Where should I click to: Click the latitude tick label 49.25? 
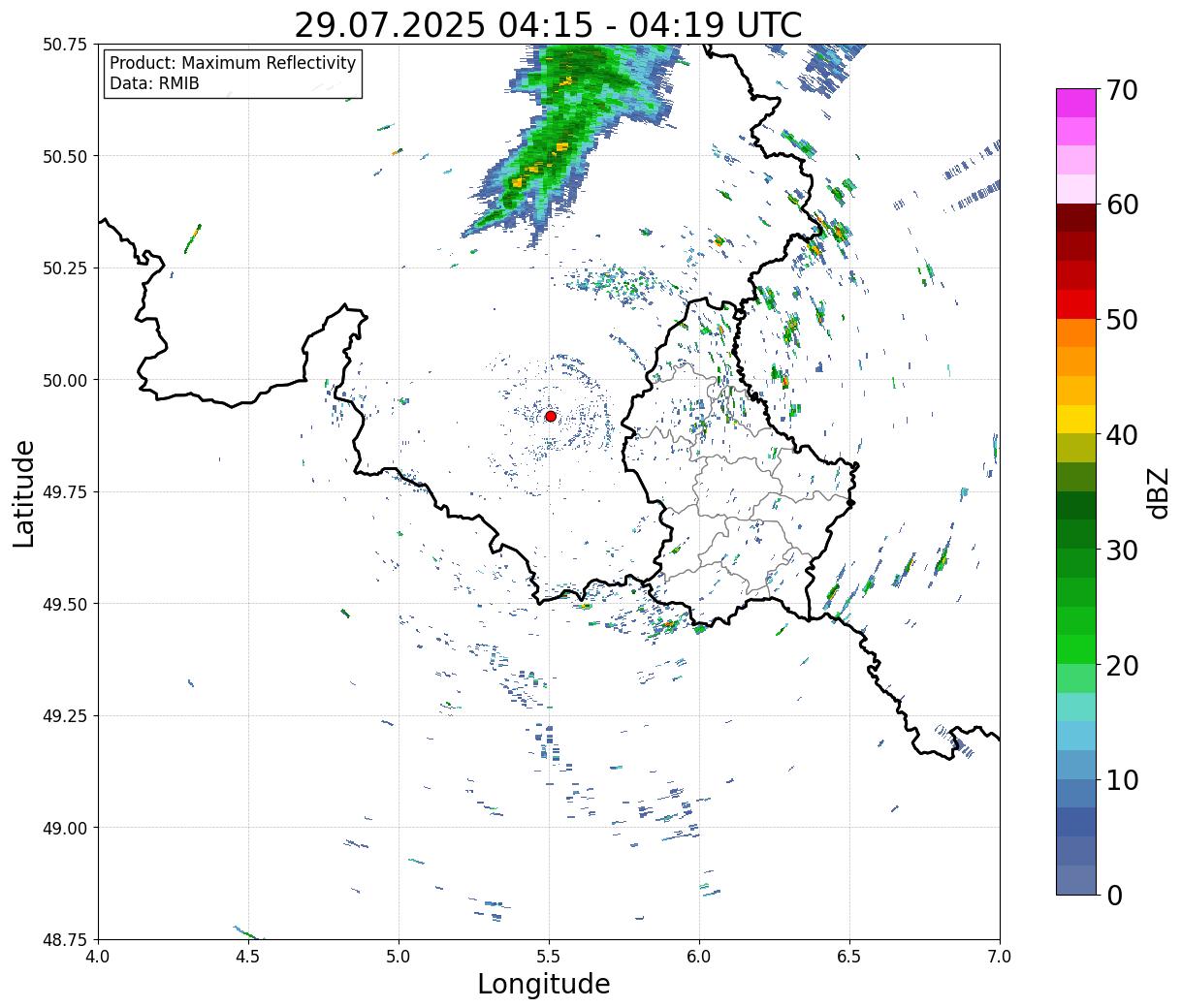[x=65, y=716]
